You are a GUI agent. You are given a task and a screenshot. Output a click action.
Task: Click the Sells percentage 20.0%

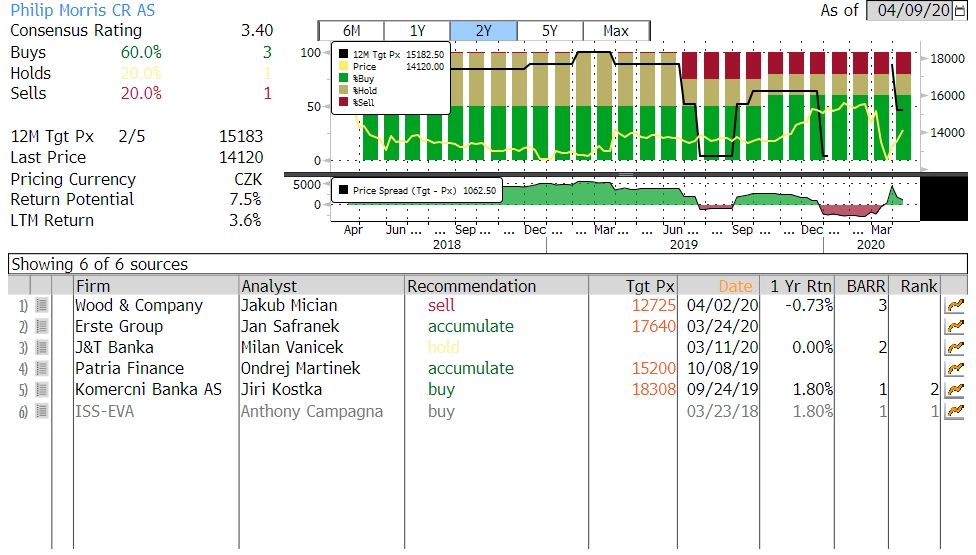click(141, 93)
